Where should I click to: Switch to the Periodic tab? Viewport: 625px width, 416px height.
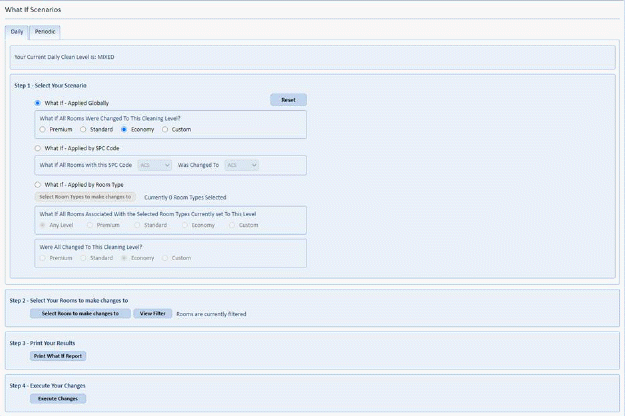click(x=45, y=32)
